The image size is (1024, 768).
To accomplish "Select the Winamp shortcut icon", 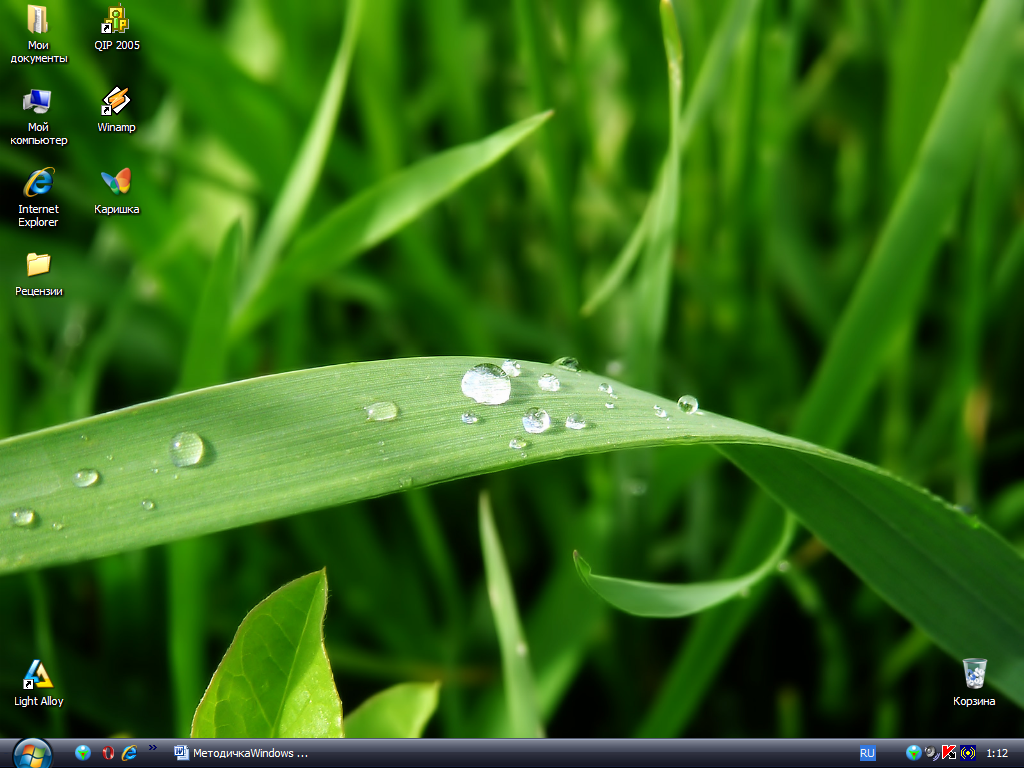I will [116, 110].
